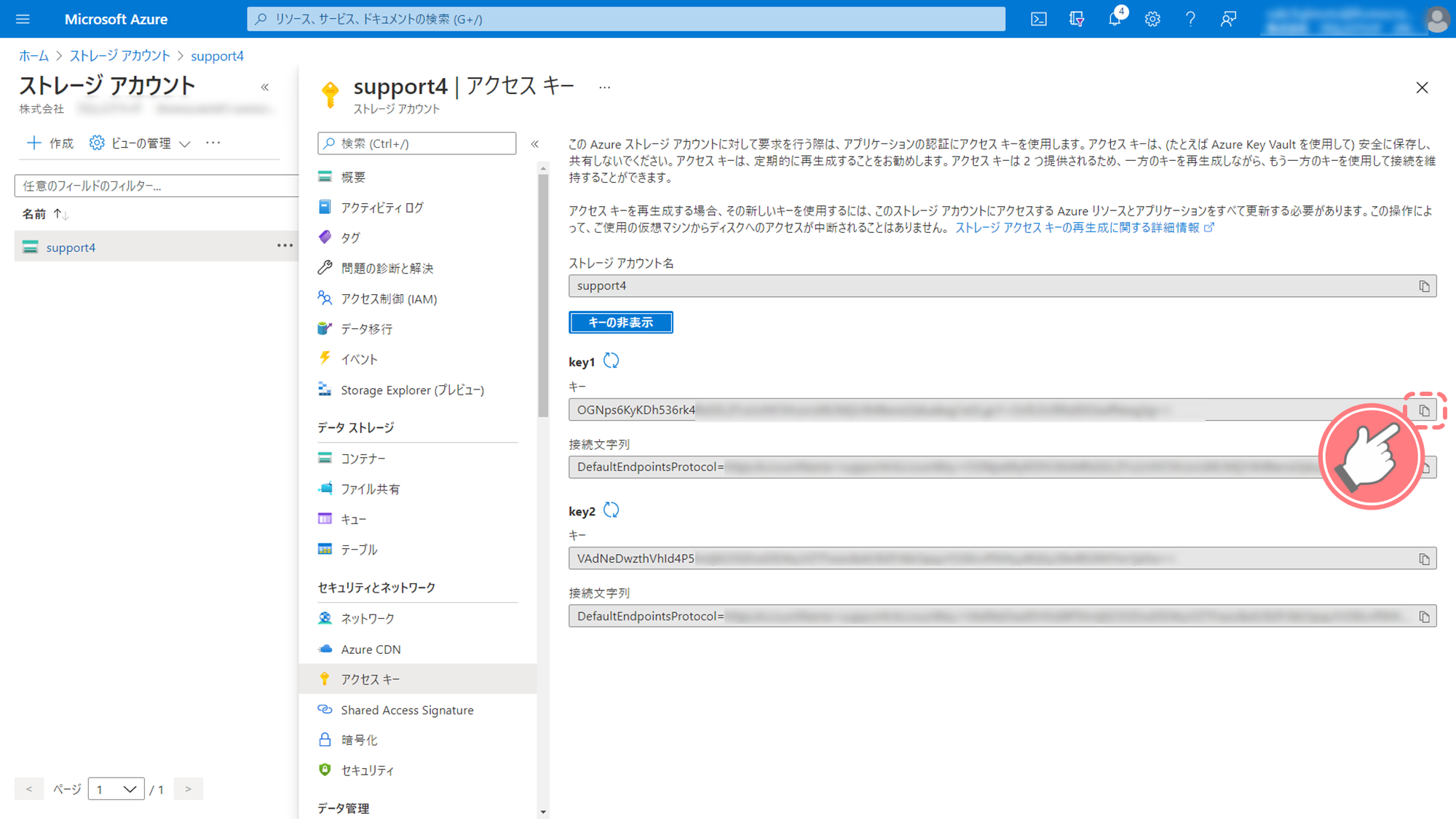Click 作成 to create storage account
The width and height of the screenshot is (1456, 819).
(50, 143)
